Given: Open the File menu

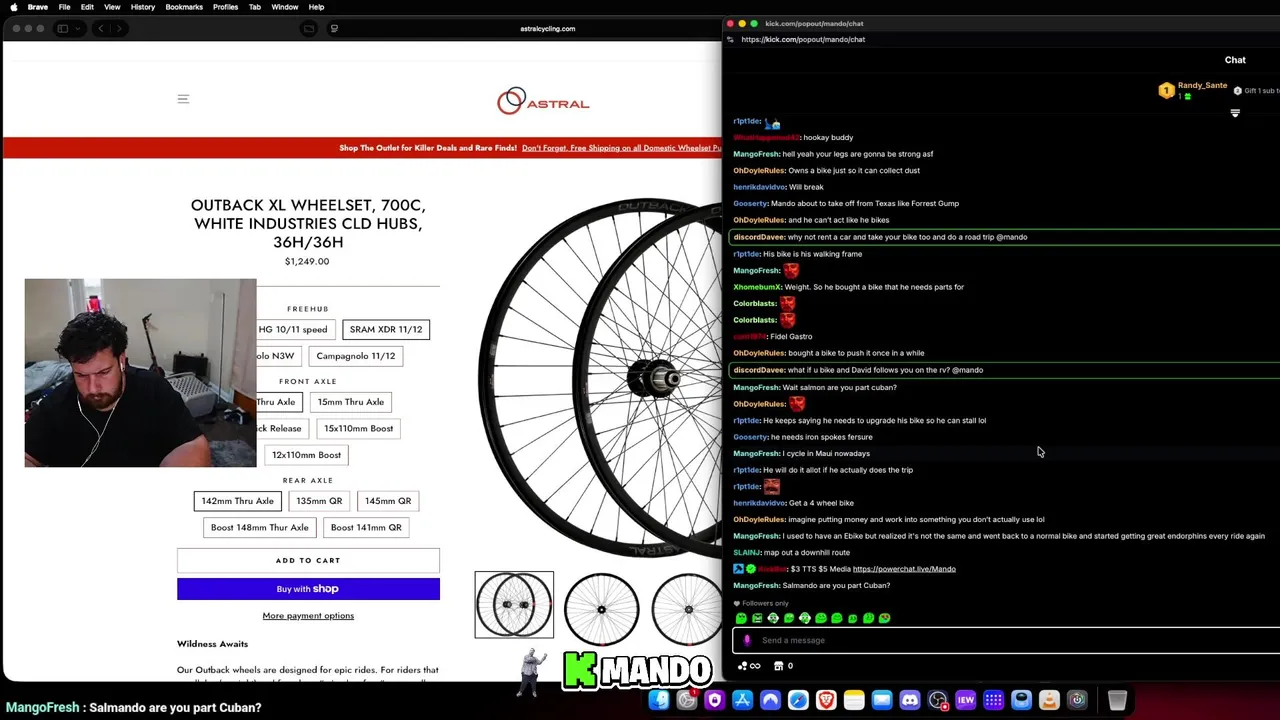Looking at the screenshot, I should 64,7.
